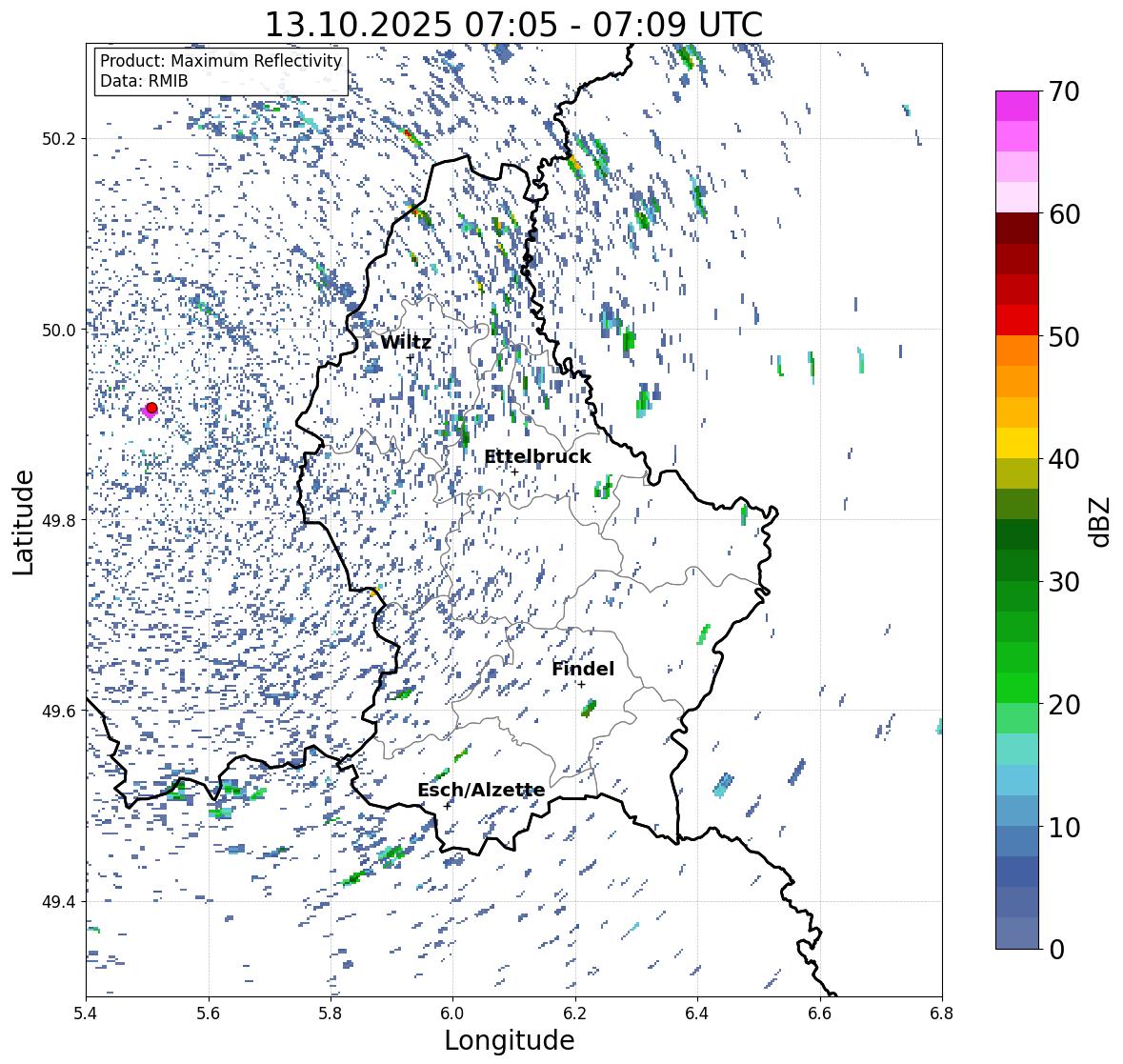Click latitude tick label 49.8
Image resolution: width=1123 pixels, height=1064 pixels.
[59, 520]
